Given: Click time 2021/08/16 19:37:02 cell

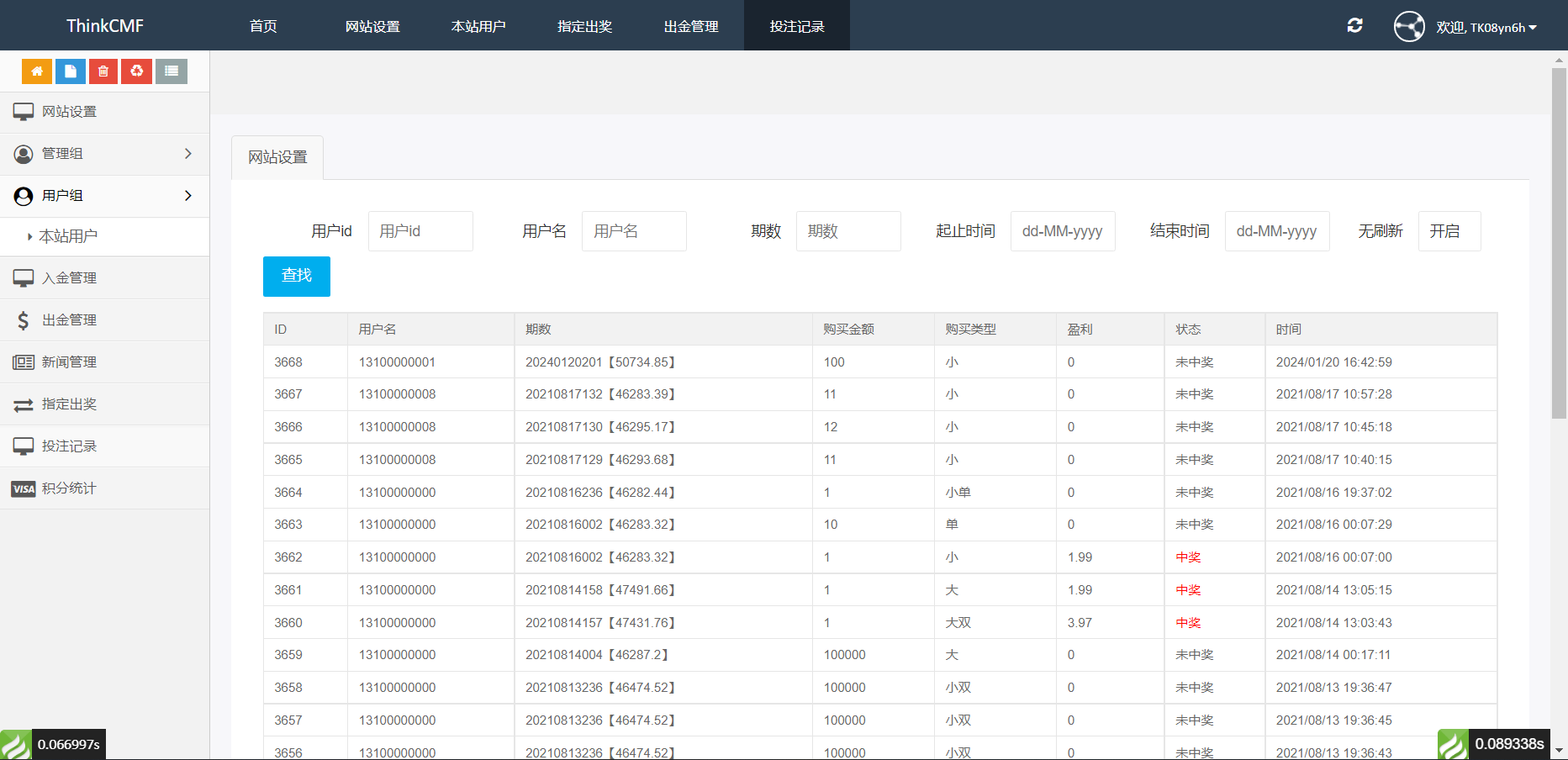Looking at the screenshot, I should 1334,493.
